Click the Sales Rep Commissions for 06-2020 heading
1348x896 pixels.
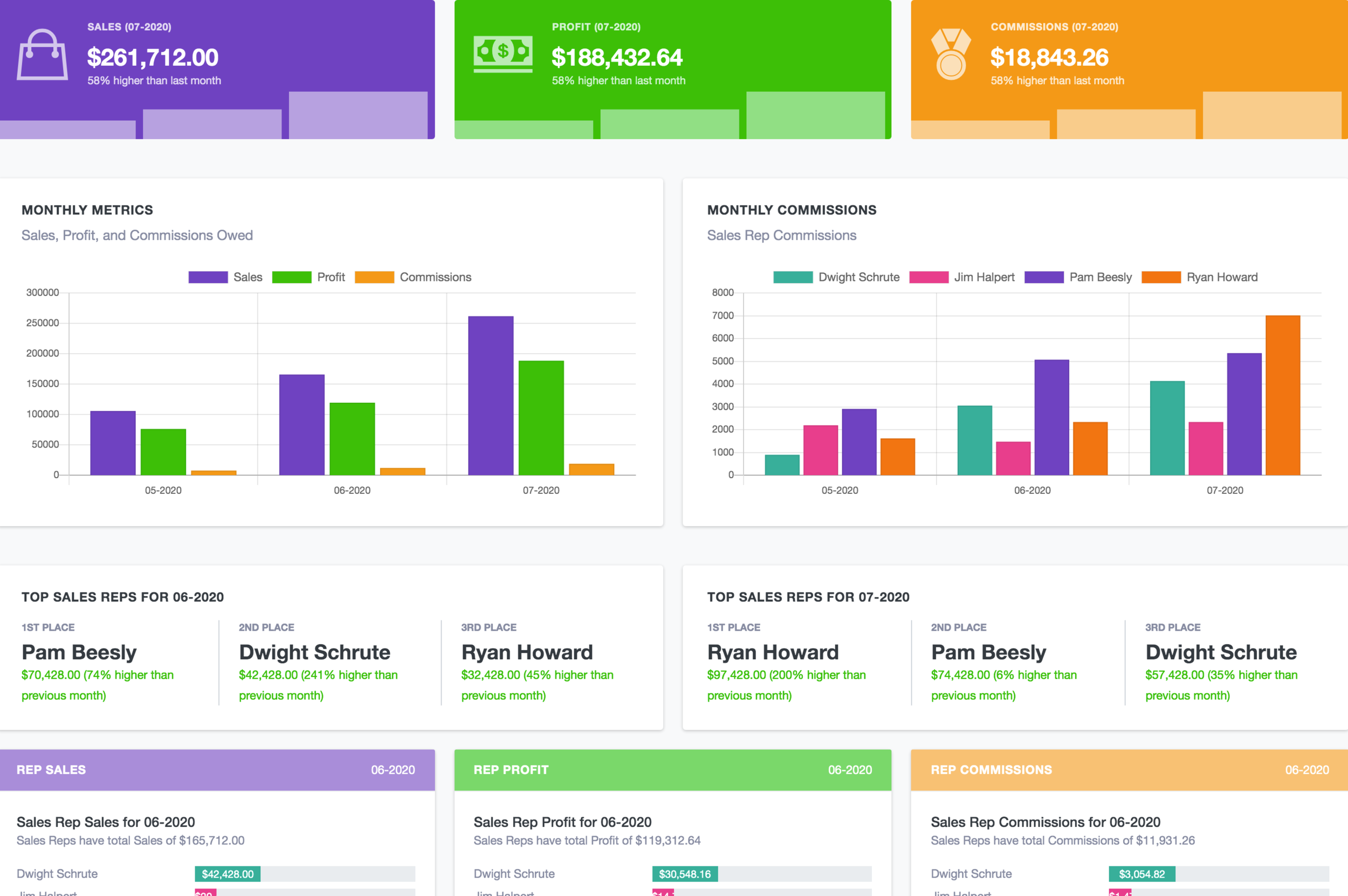[1045, 822]
